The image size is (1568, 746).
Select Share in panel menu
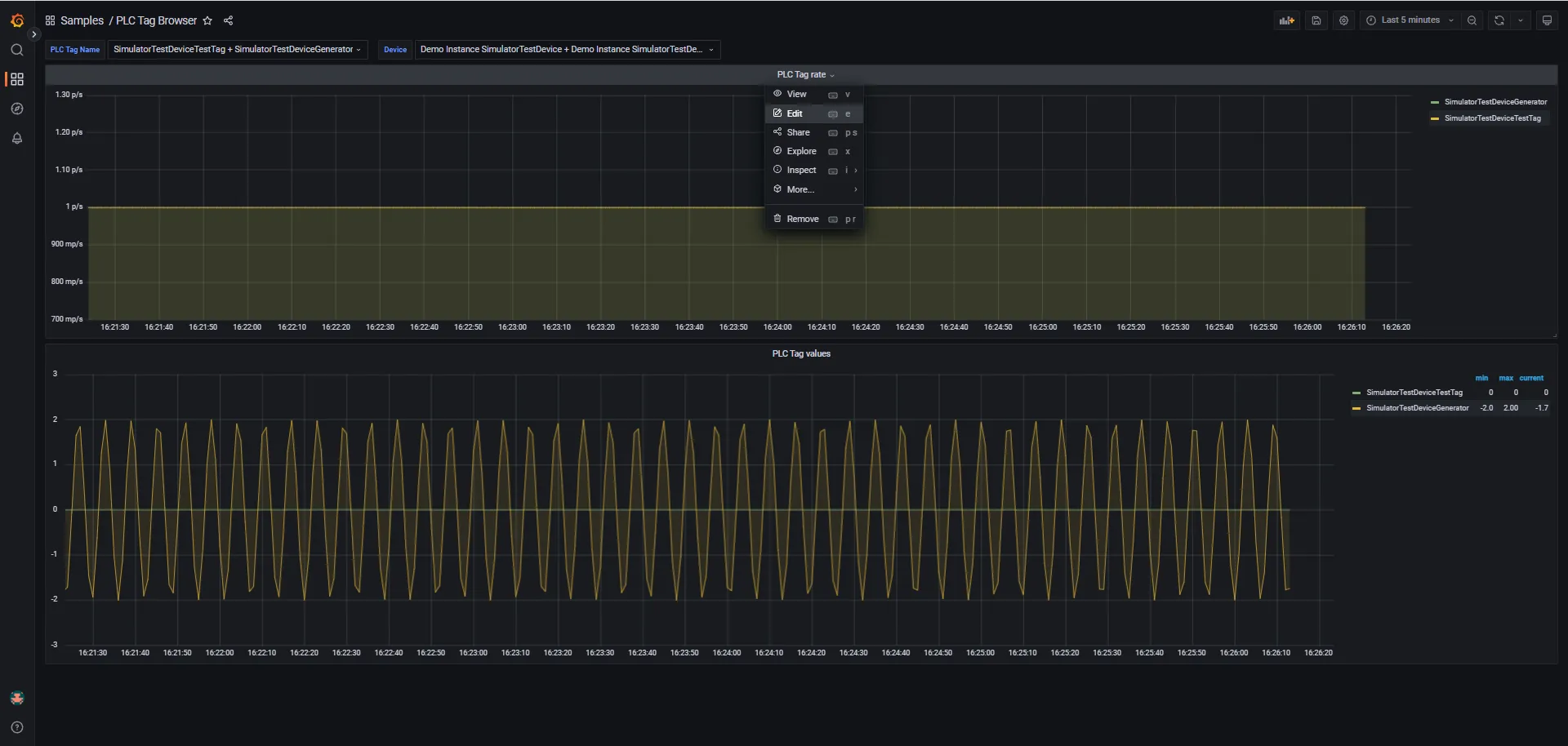[x=813, y=132]
